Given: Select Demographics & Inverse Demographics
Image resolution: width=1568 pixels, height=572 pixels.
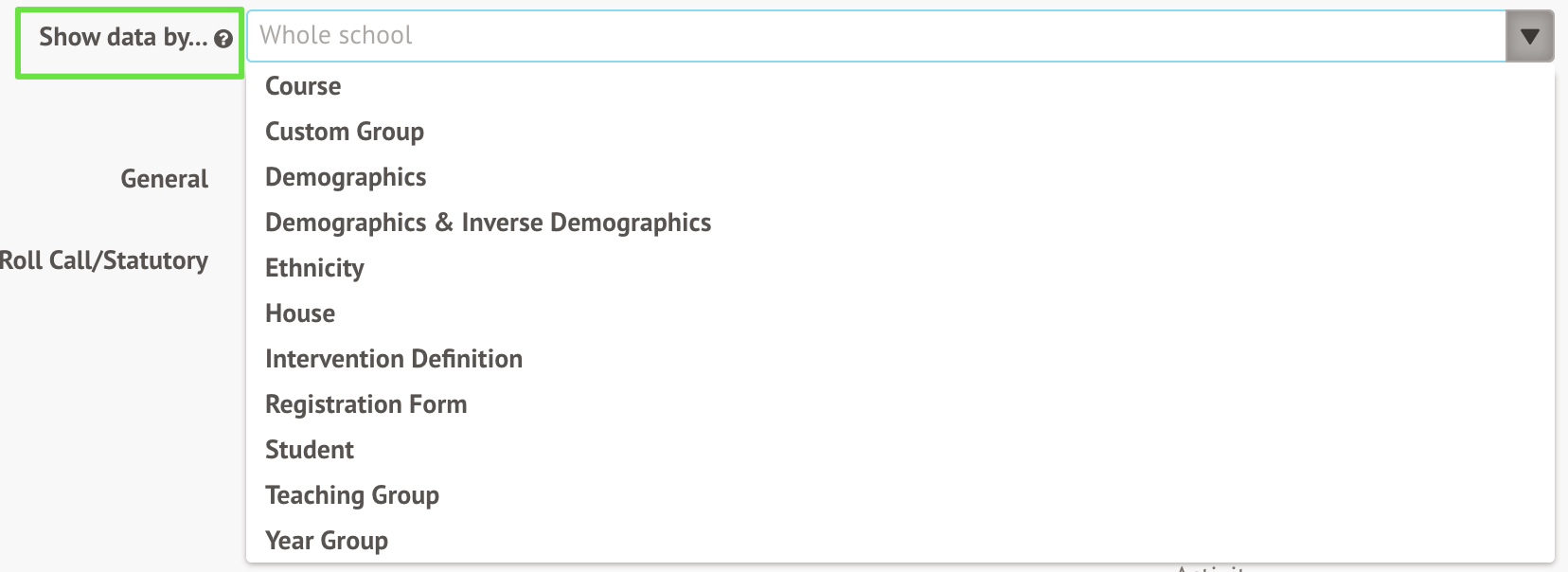Looking at the screenshot, I should coord(488,223).
